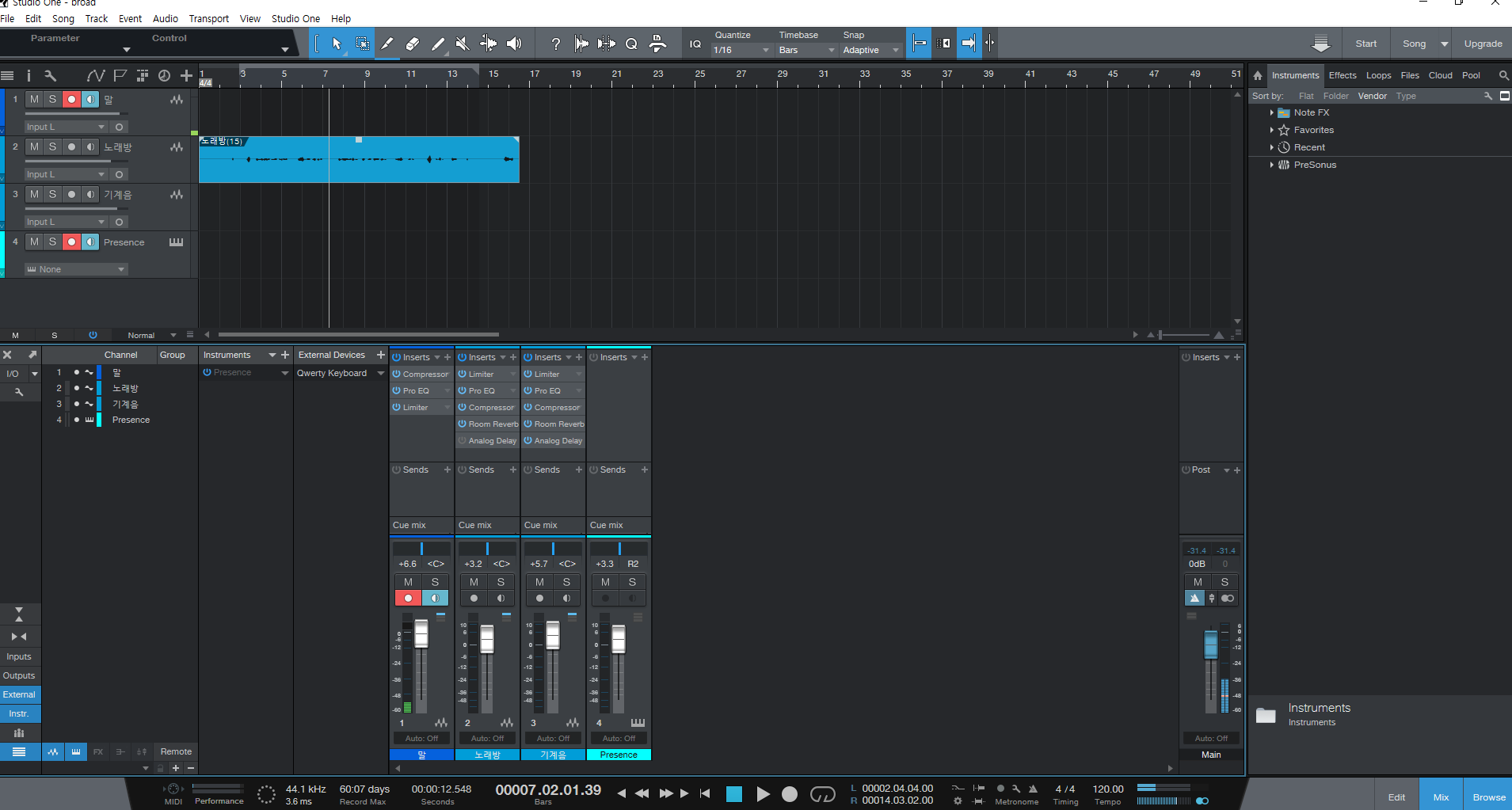Search the browser with magnifier icon
Viewport: 1512px width, 810px height.
click(x=1503, y=75)
